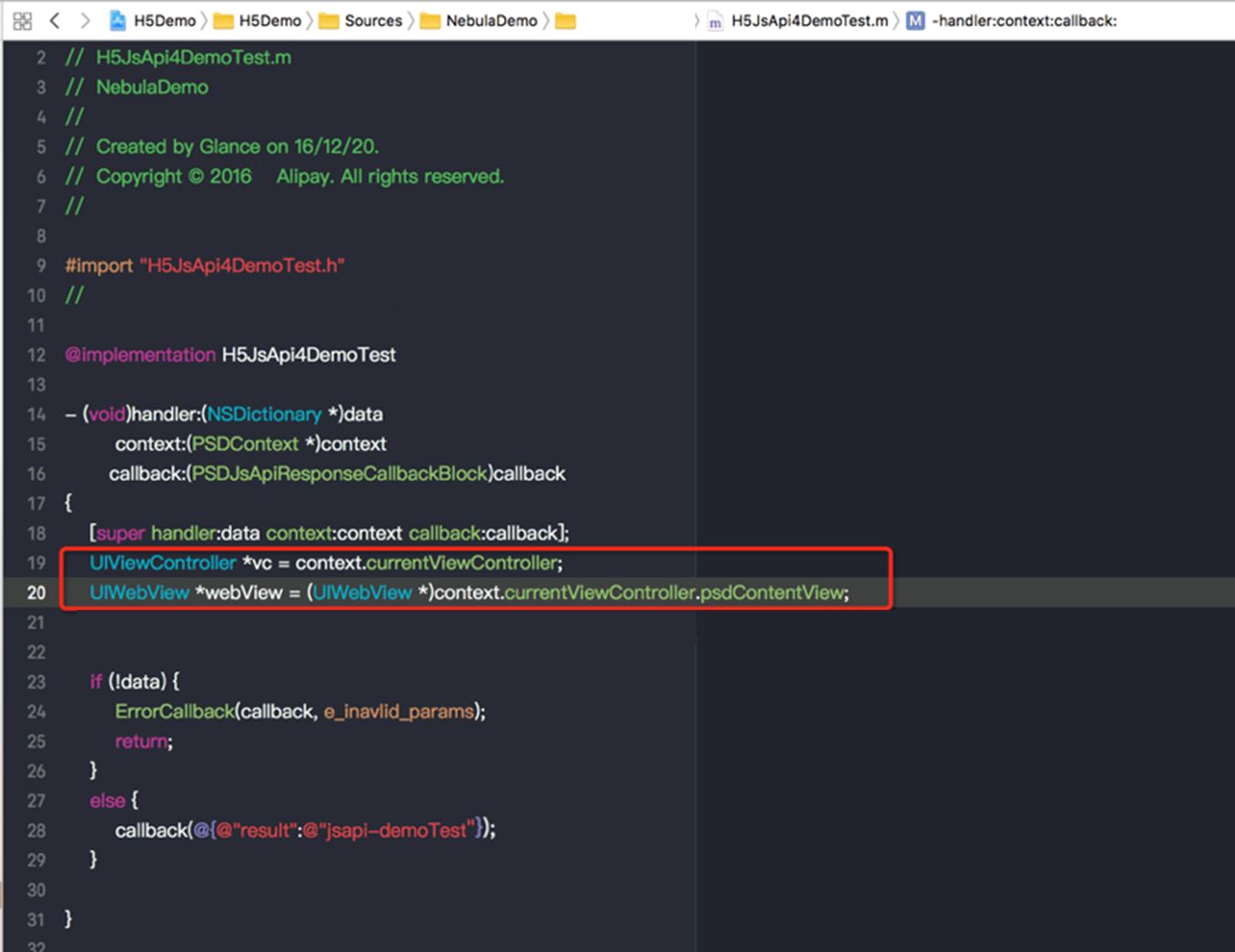Click the "ErrorCallback" function call
1235x952 pixels.
175,711
